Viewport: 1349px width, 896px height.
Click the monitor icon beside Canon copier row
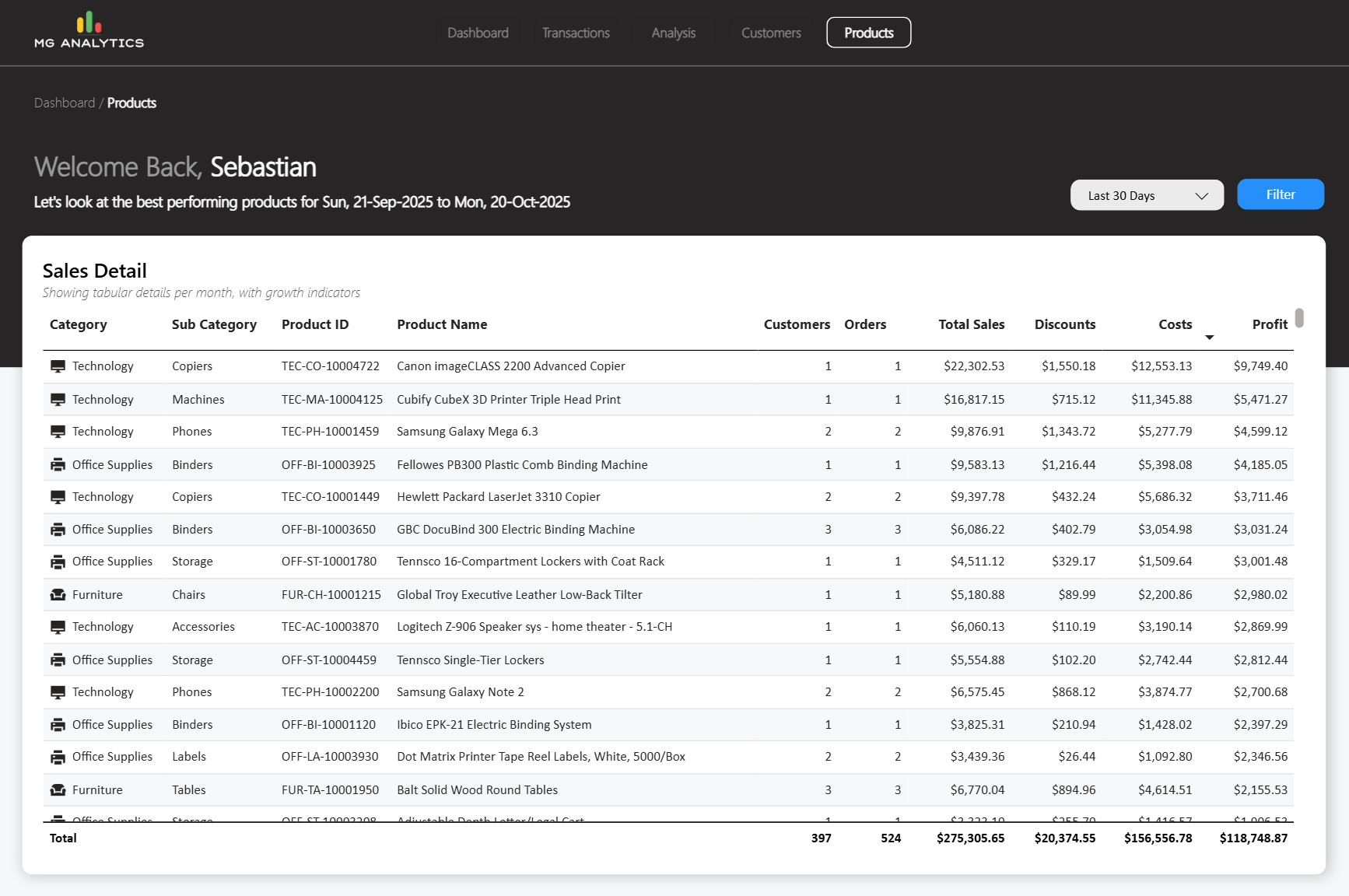(58, 366)
